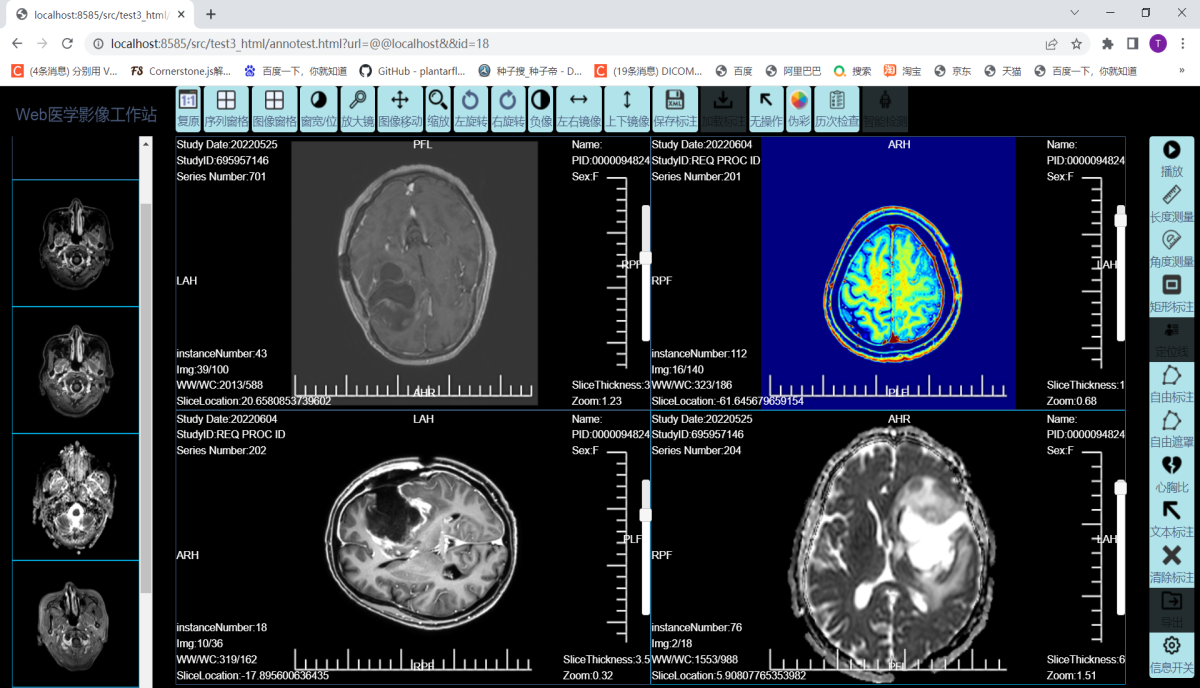Viewport: 1200px width, 688px height.
Task: Open the Chrome three-dot menu
Action: [1183, 44]
